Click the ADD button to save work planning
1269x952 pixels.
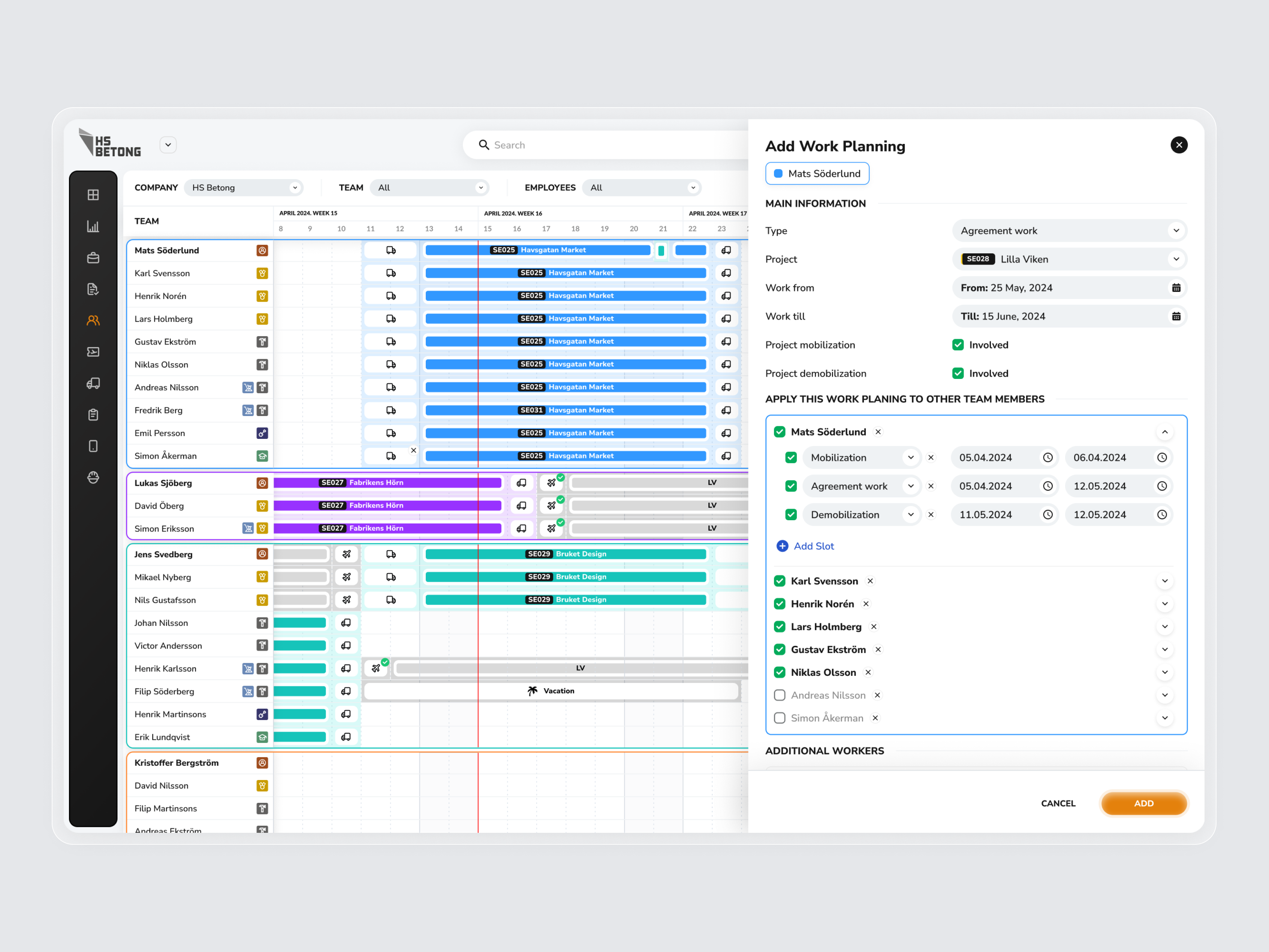coord(1144,803)
